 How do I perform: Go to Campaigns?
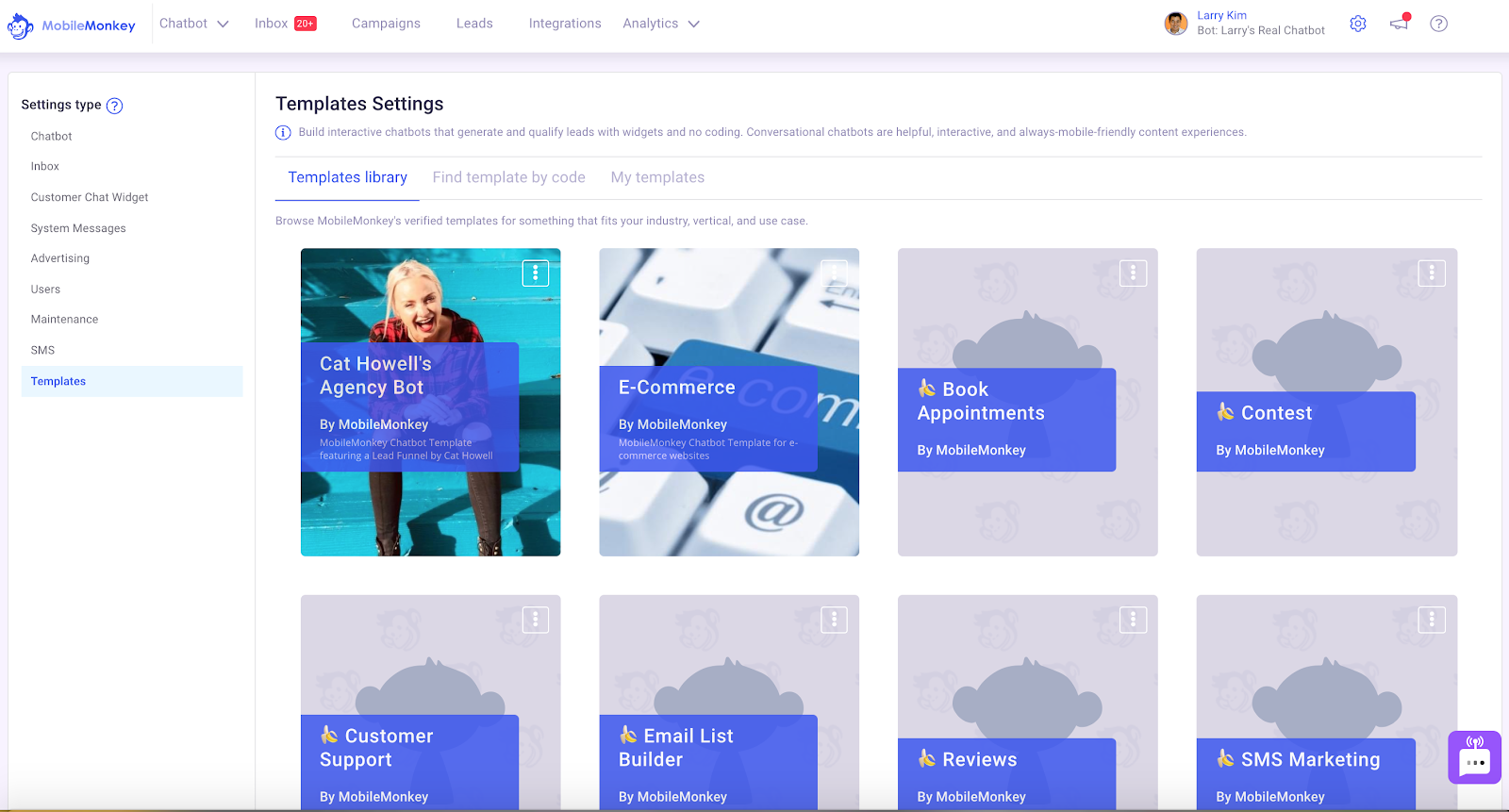point(386,24)
